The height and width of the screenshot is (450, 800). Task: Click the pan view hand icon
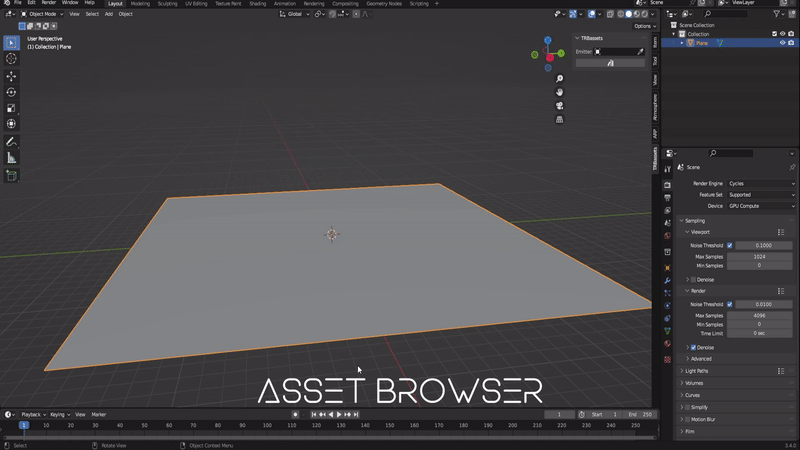[x=560, y=92]
